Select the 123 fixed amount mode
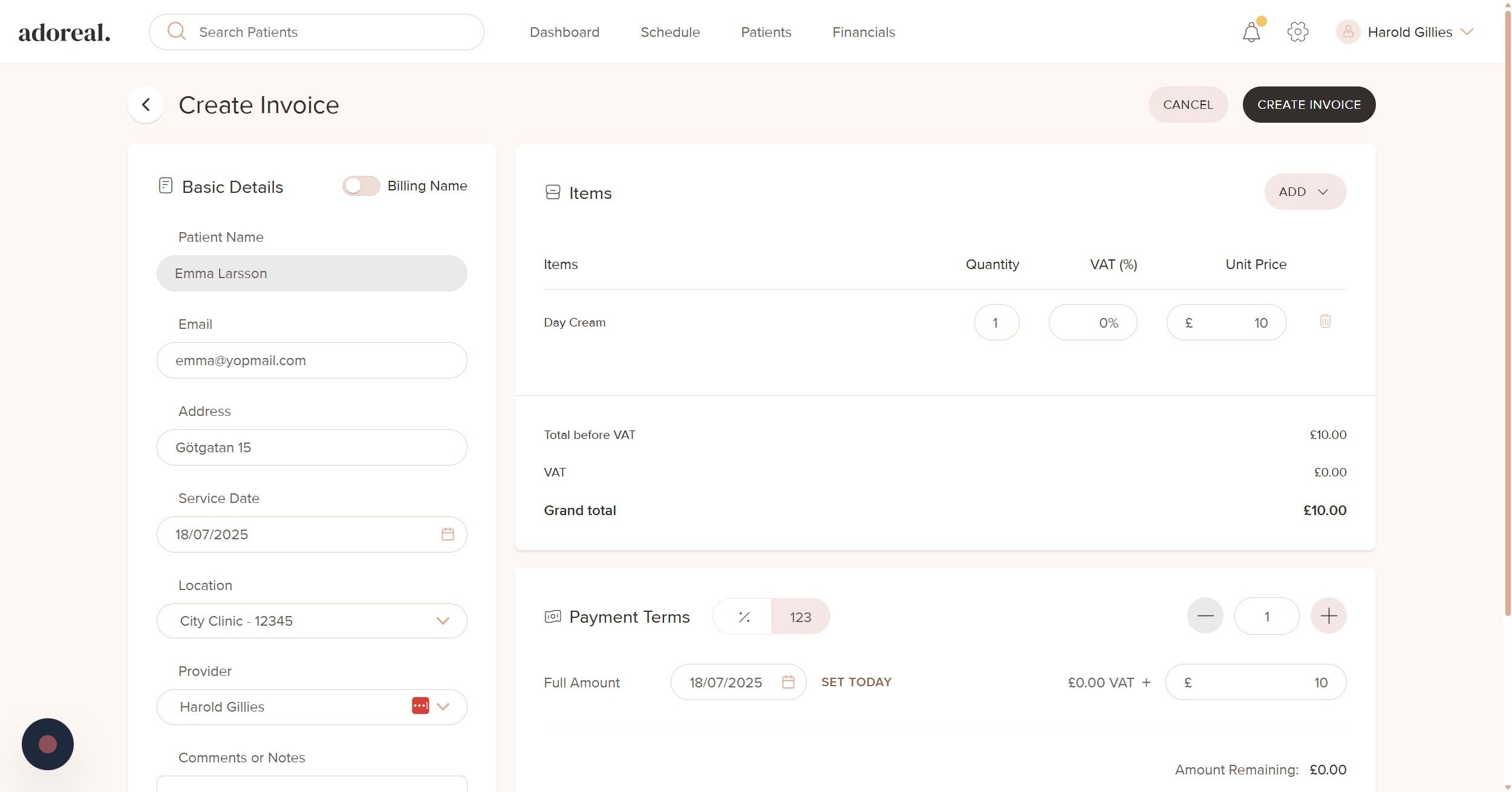The width and height of the screenshot is (1512, 792). click(x=800, y=617)
